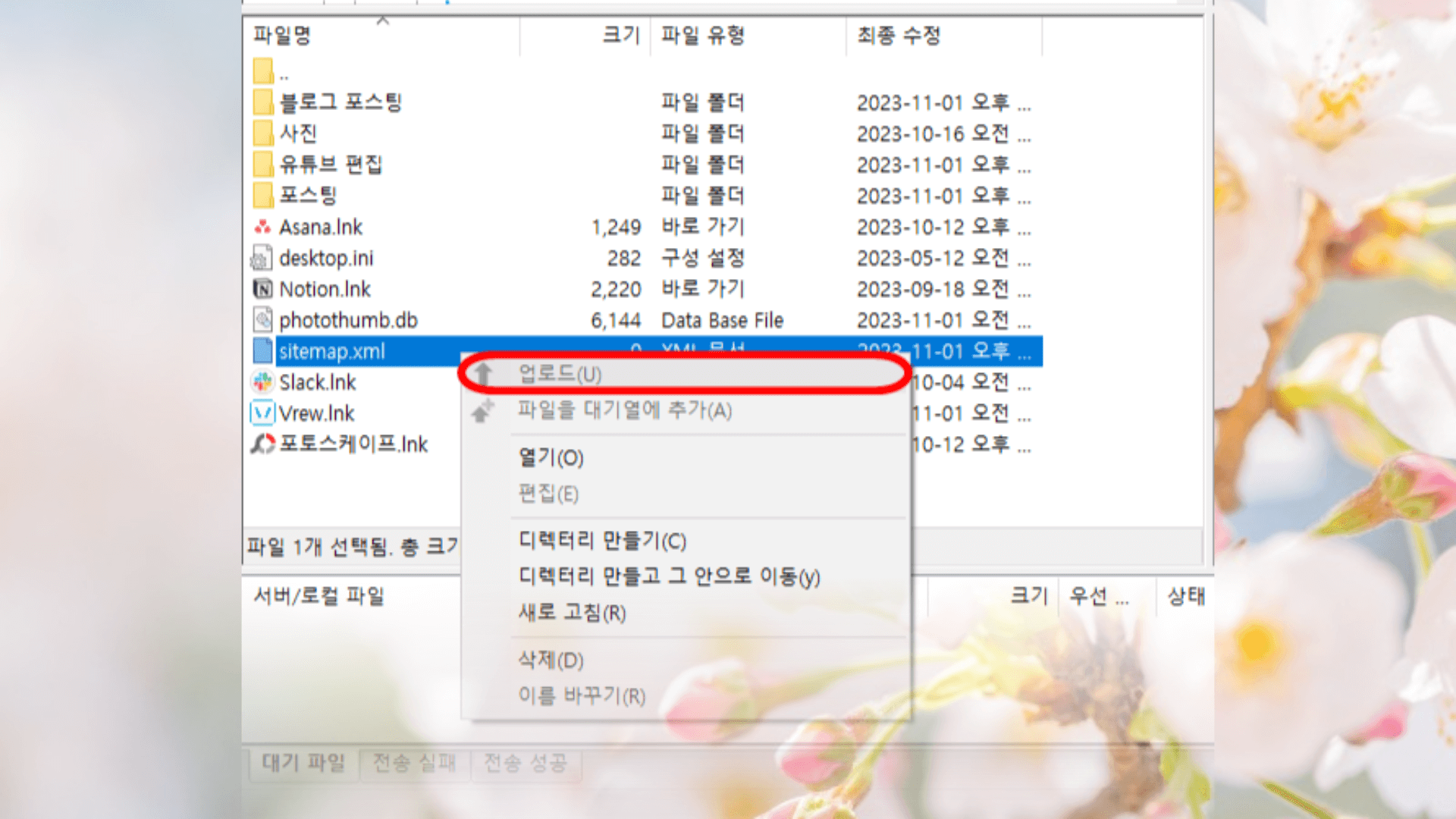
Task: Click the photothumb.db file icon
Action: 262,320
